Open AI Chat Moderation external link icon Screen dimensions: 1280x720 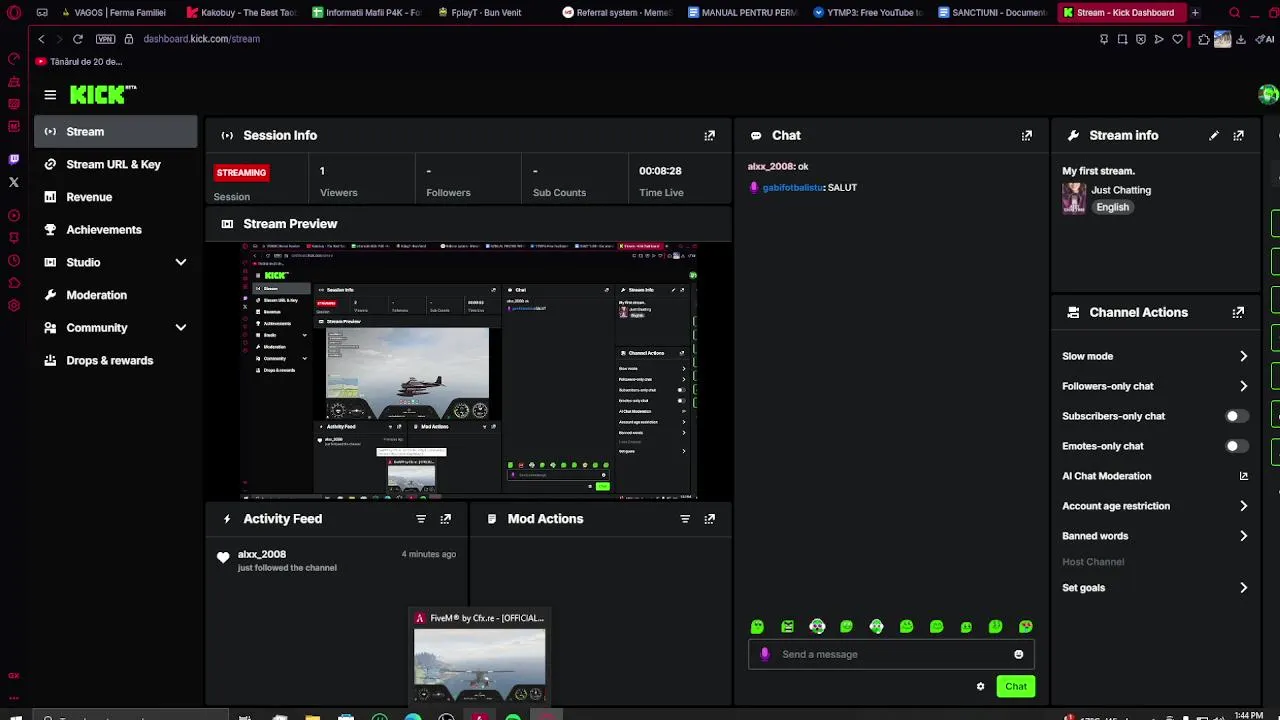(1243, 476)
